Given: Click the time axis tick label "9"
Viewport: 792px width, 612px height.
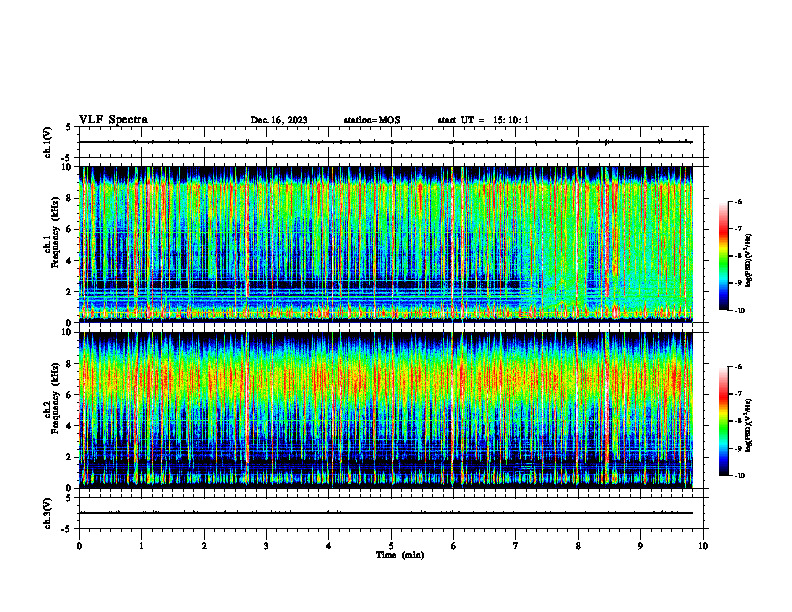Looking at the screenshot, I should 640,546.
